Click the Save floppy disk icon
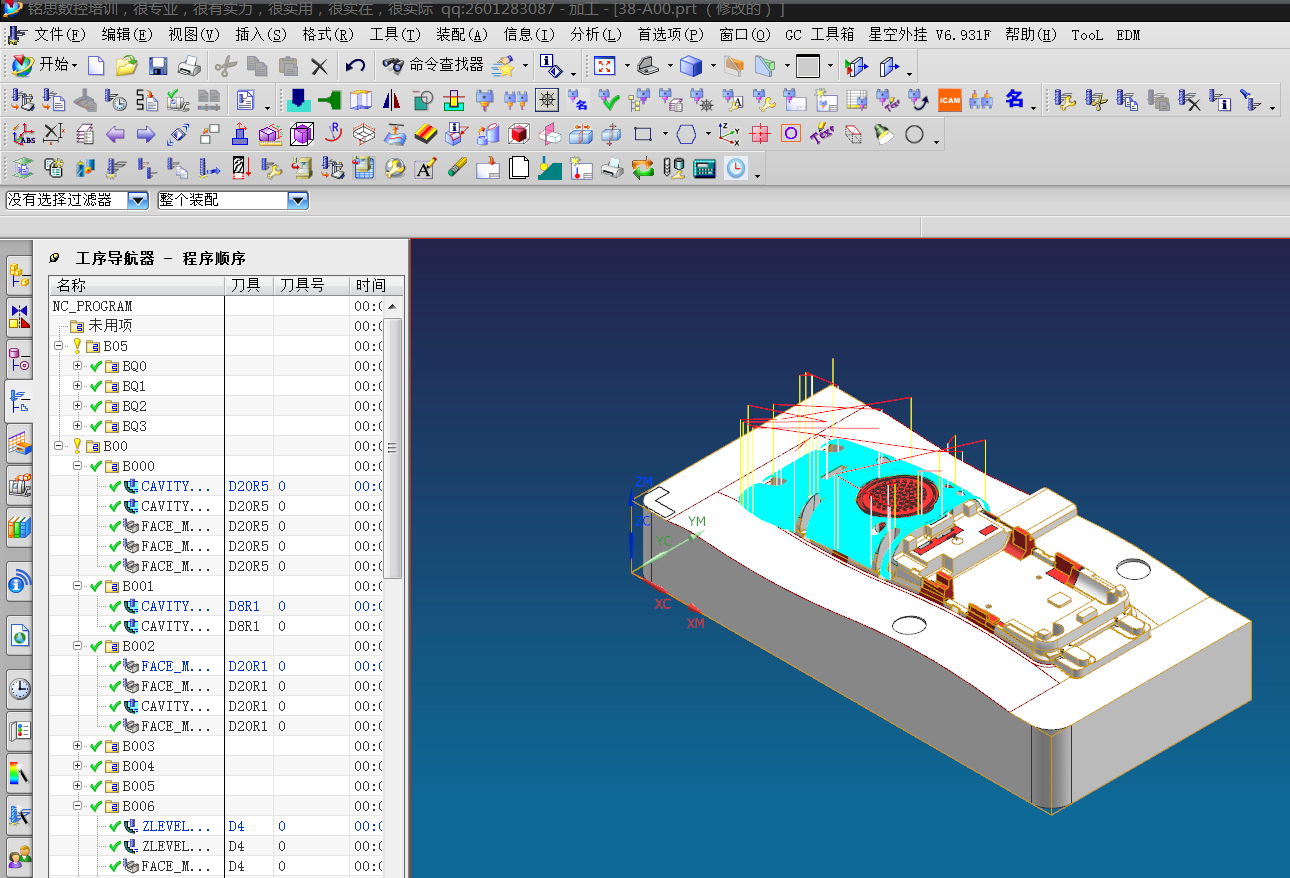 coord(158,66)
